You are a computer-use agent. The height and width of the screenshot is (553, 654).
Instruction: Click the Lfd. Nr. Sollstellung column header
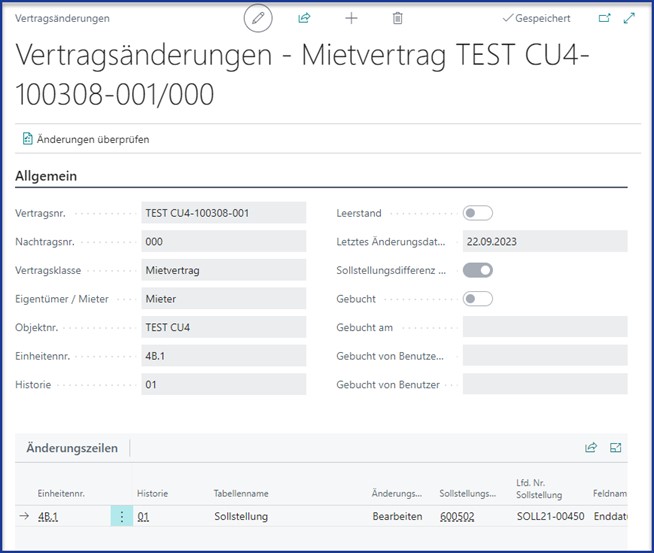point(539,489)
